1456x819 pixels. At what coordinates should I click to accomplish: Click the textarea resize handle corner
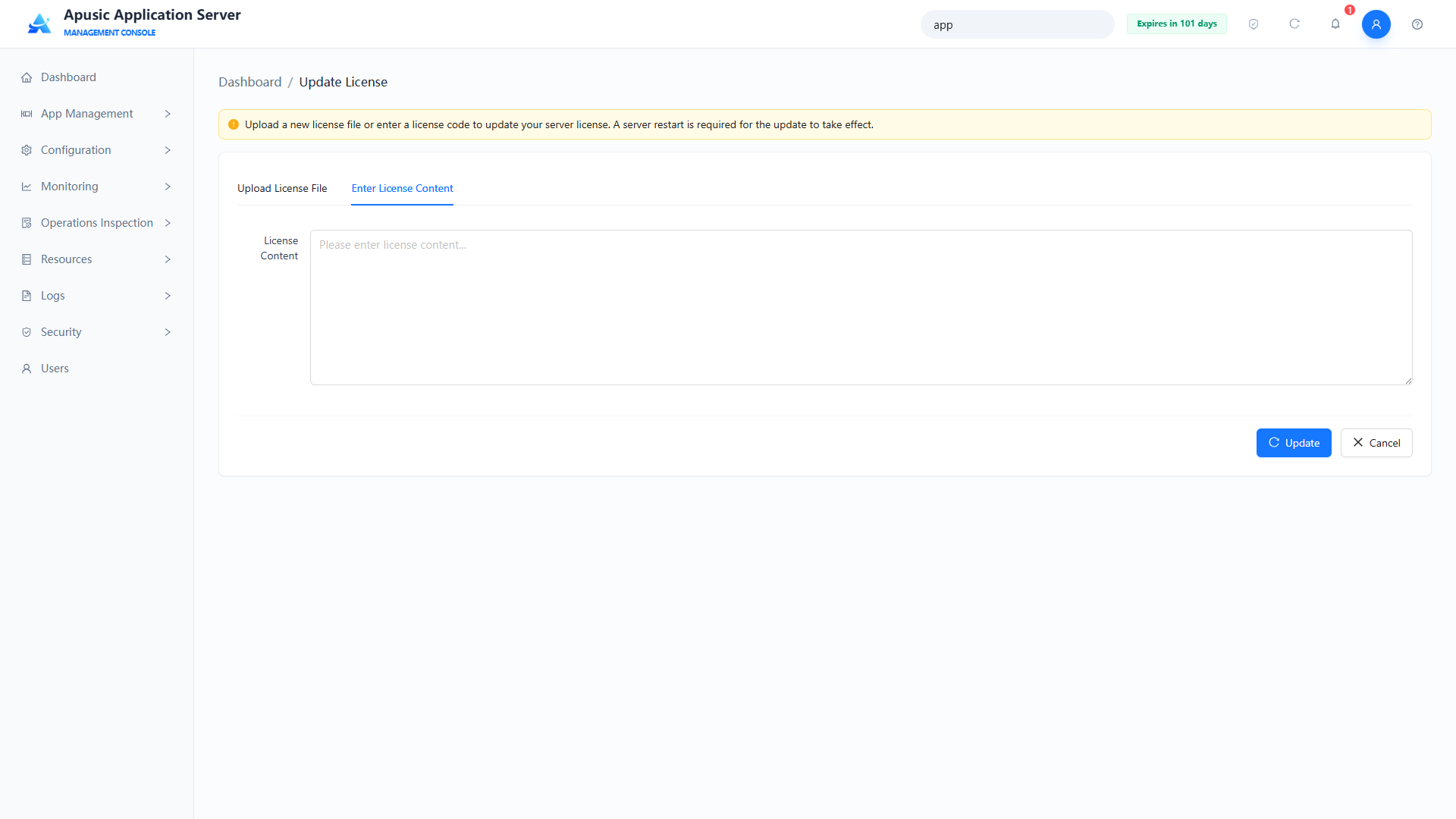(x=1408, y=381)
